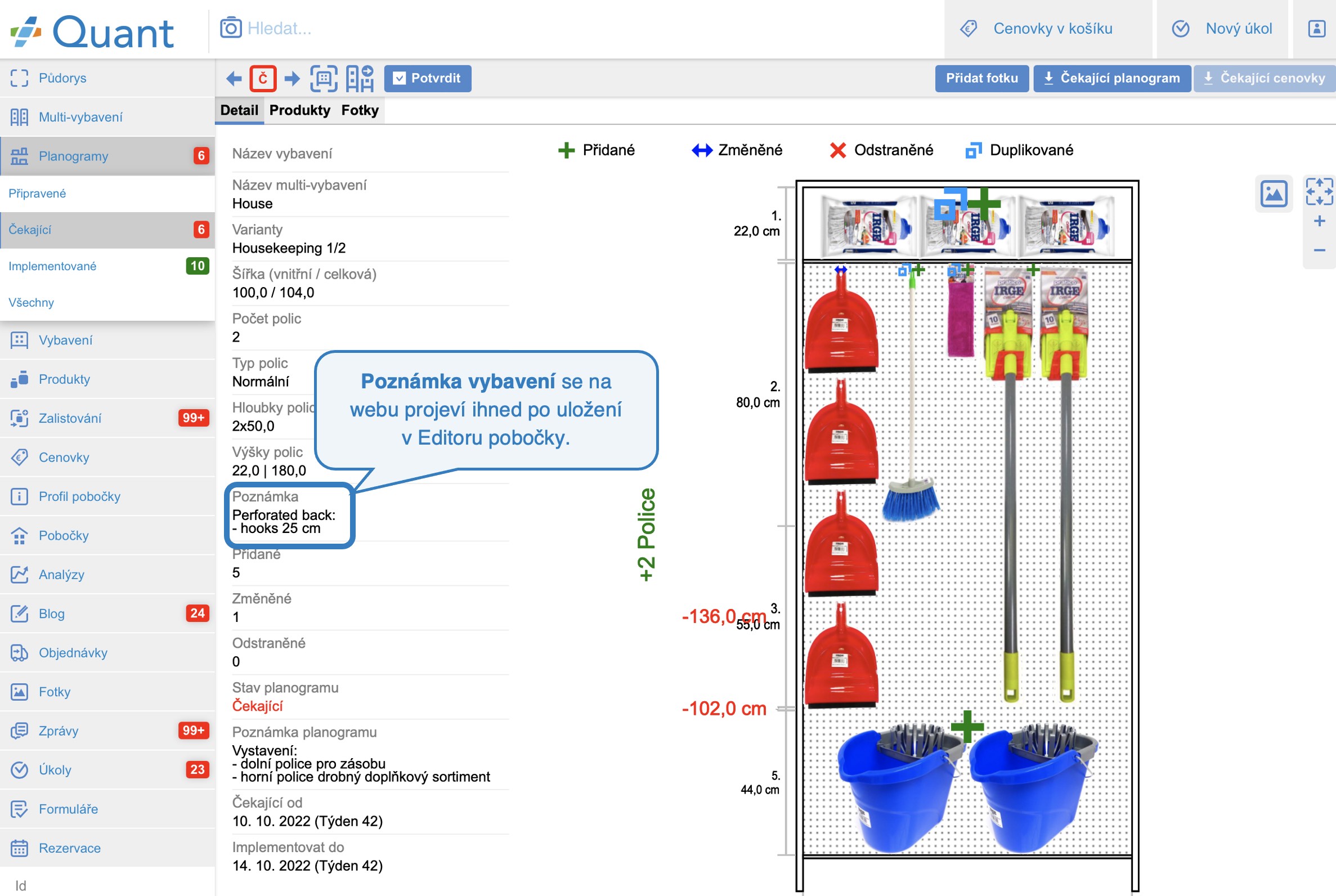Click the Přidat fotku button
This screenshot has width=1336, height=896.
pos(981,78)
